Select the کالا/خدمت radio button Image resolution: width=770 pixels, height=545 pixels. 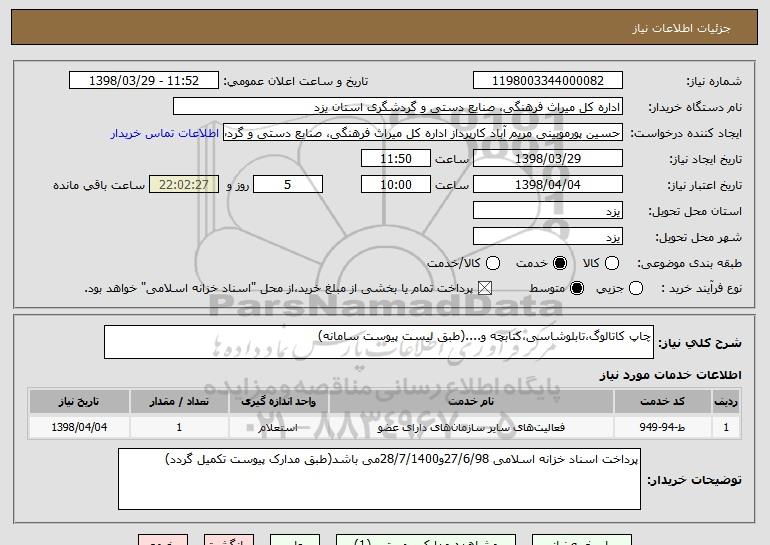tap(493, 263)
